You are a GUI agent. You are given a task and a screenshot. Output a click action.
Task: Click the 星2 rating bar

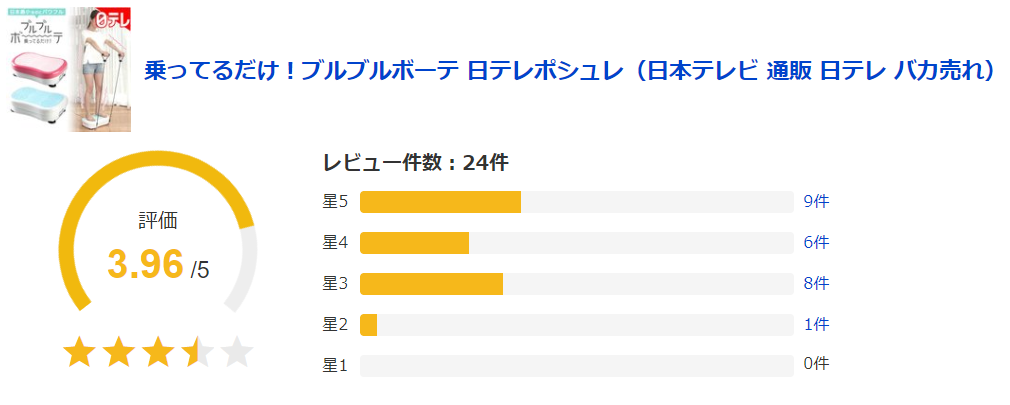[x=576, y=324]
